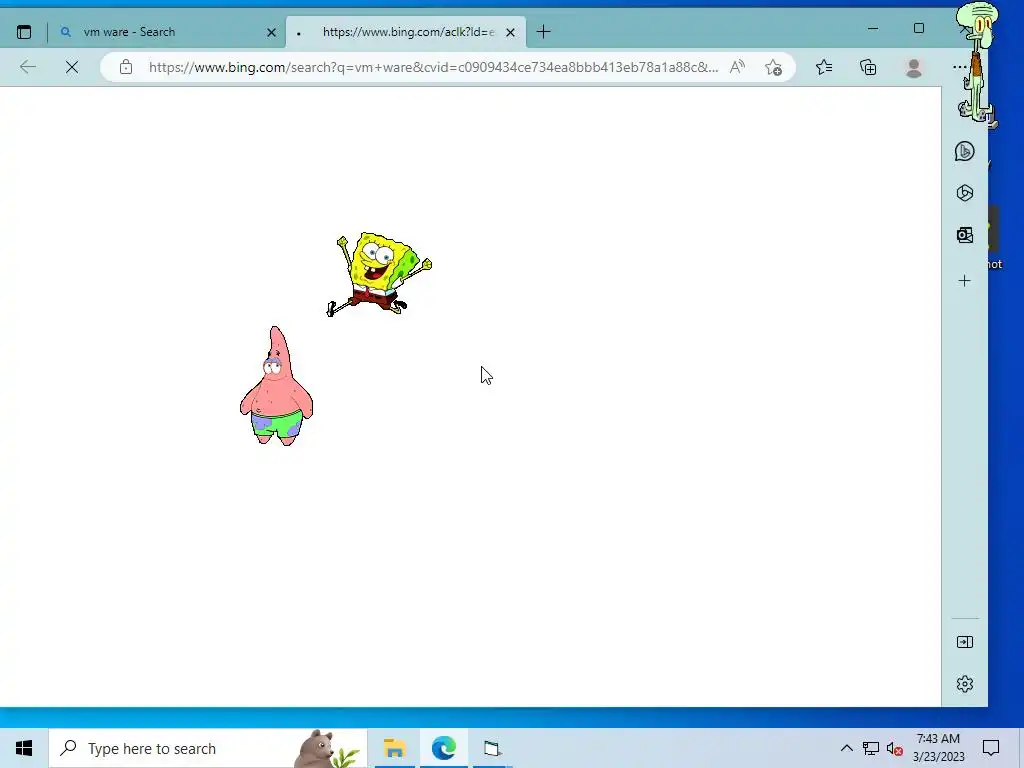1024x768 pixels.
Task: Open the third taskbar app icon
Action: pos(492,748)
